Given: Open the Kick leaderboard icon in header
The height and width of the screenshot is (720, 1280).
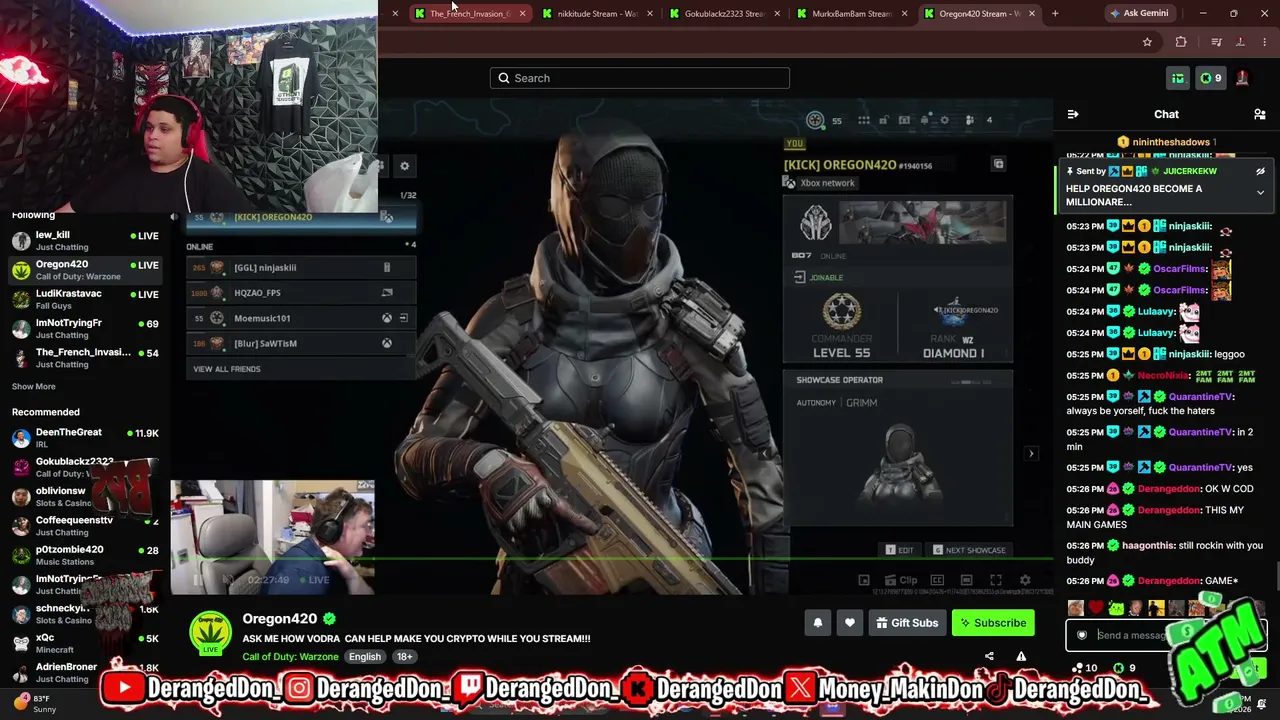Looking at the screenshot, I should click(x=1178, y=78).
